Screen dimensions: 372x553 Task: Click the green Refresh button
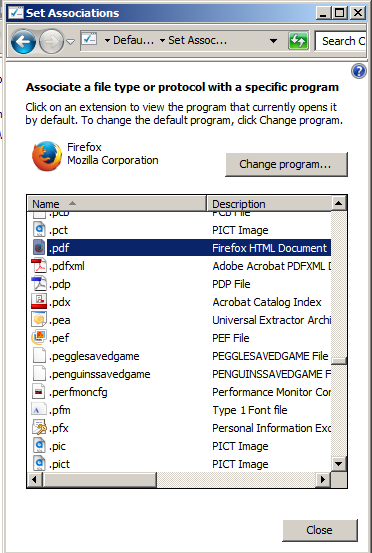298,41
